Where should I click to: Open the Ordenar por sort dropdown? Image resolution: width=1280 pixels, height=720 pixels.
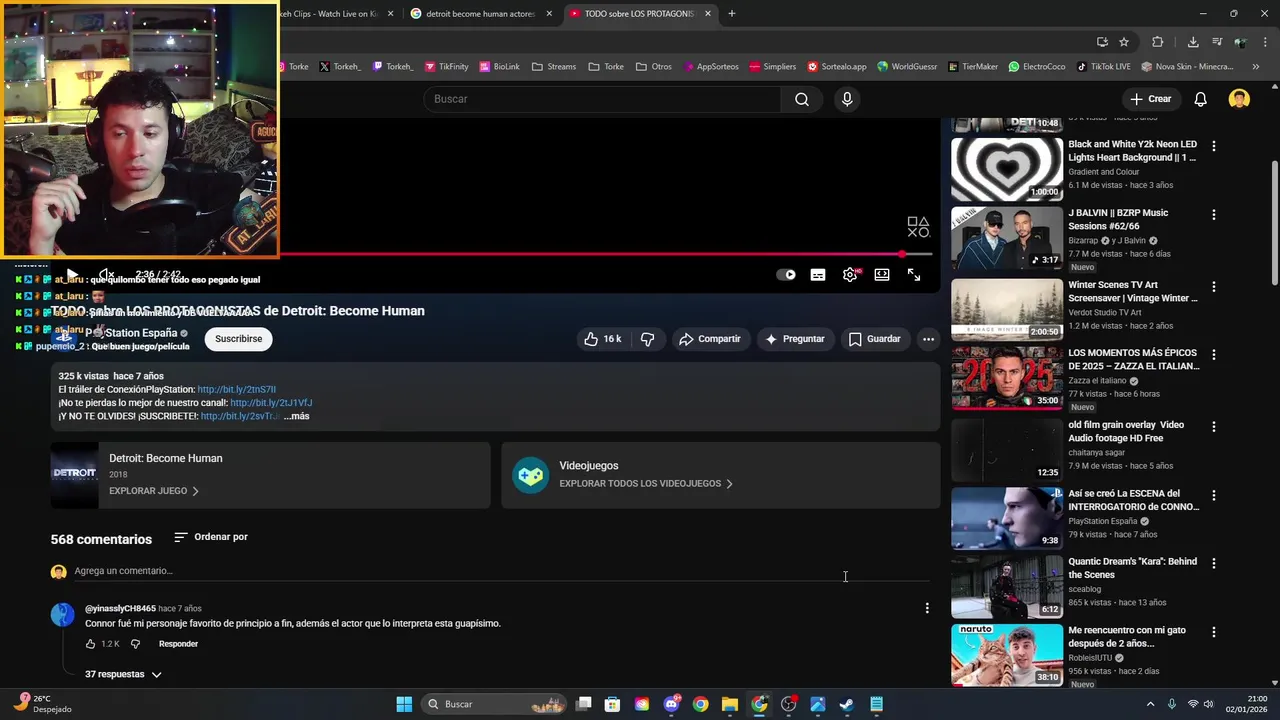[210, 537]
